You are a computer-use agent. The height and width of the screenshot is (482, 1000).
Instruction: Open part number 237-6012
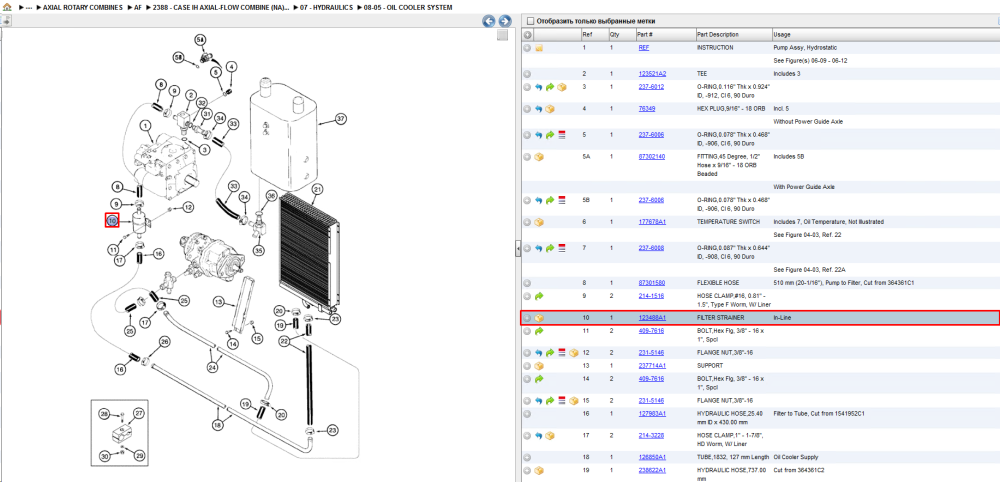651,87
